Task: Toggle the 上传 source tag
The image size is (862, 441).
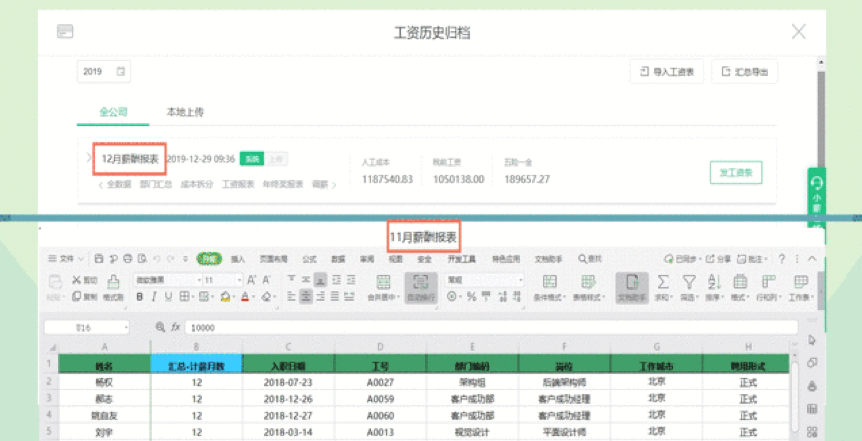Action: 277,159
